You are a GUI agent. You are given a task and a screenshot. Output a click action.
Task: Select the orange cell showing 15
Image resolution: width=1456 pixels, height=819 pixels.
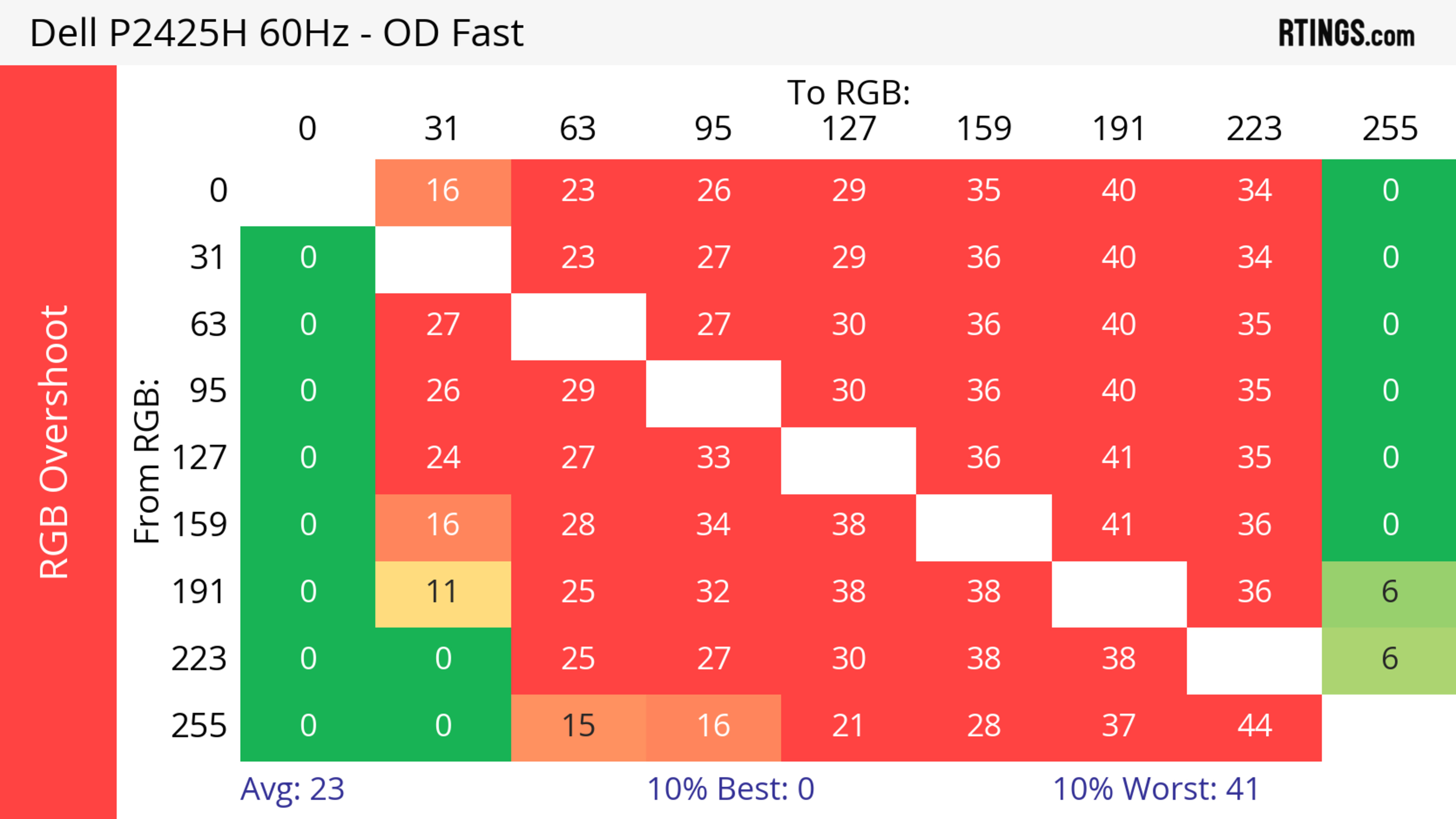pos(578,727)
